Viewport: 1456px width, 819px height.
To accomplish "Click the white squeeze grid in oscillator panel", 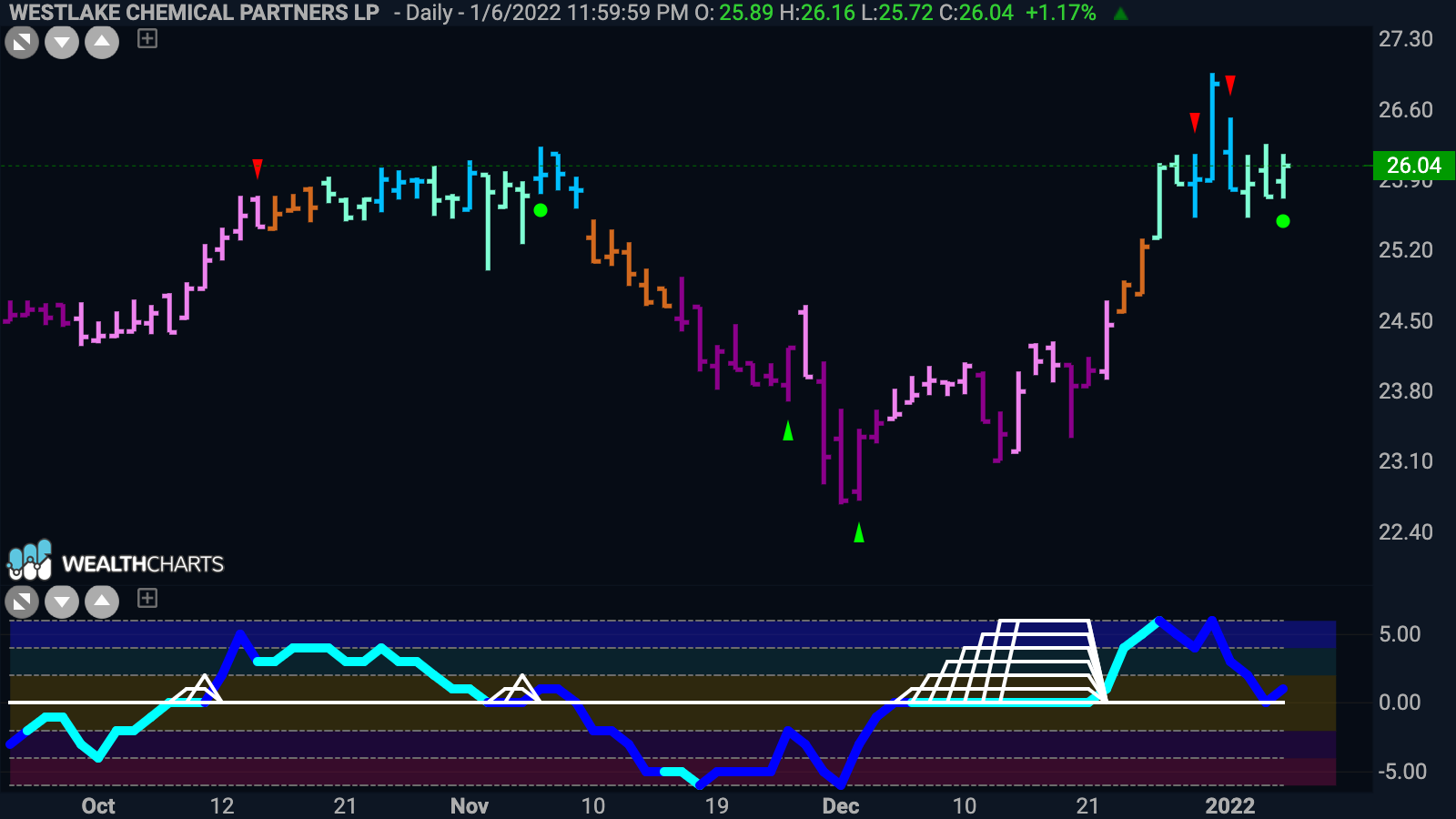I will (1001, 662).
